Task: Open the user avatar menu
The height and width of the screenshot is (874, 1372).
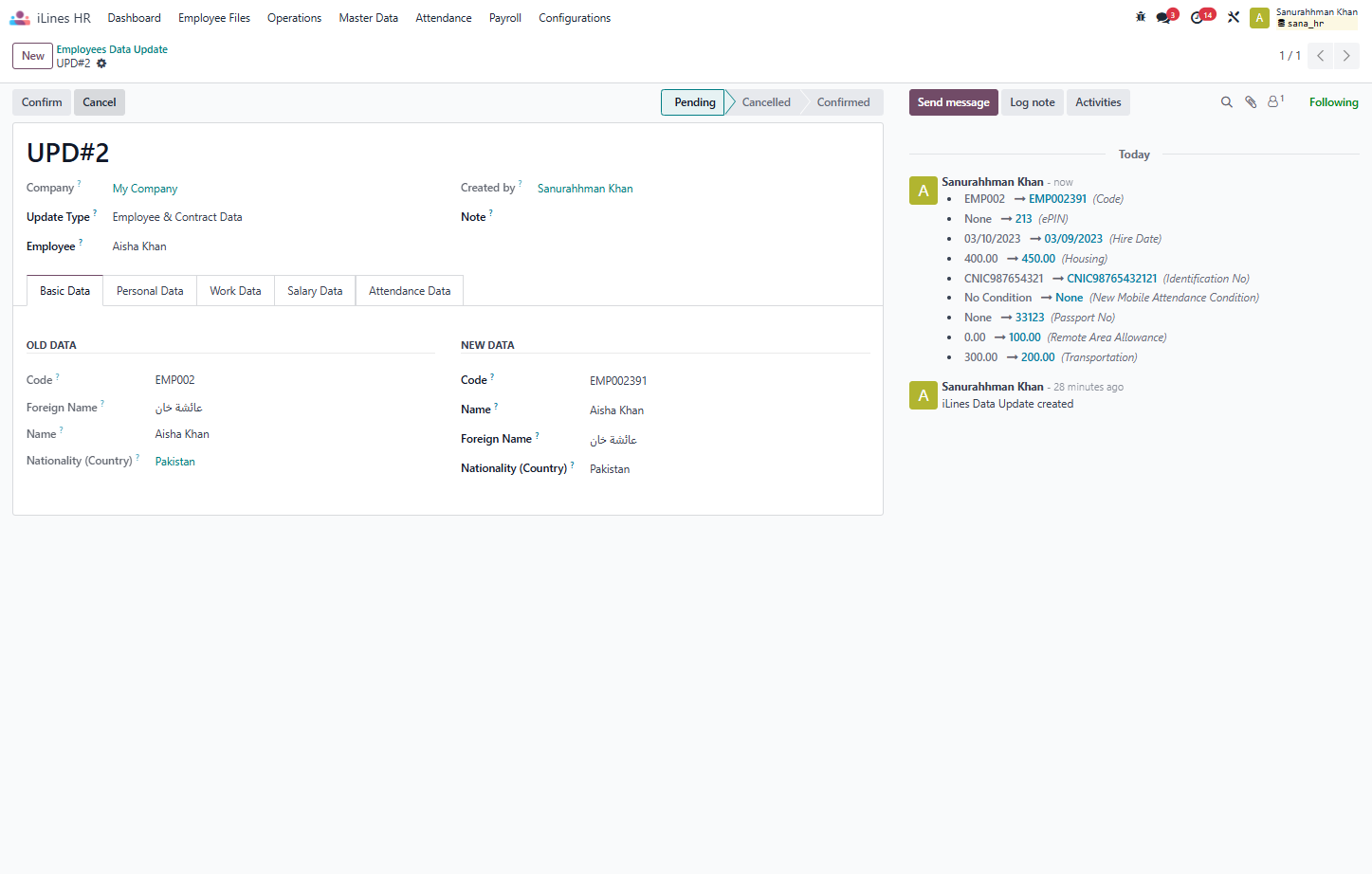Action: pos(1259,18)
